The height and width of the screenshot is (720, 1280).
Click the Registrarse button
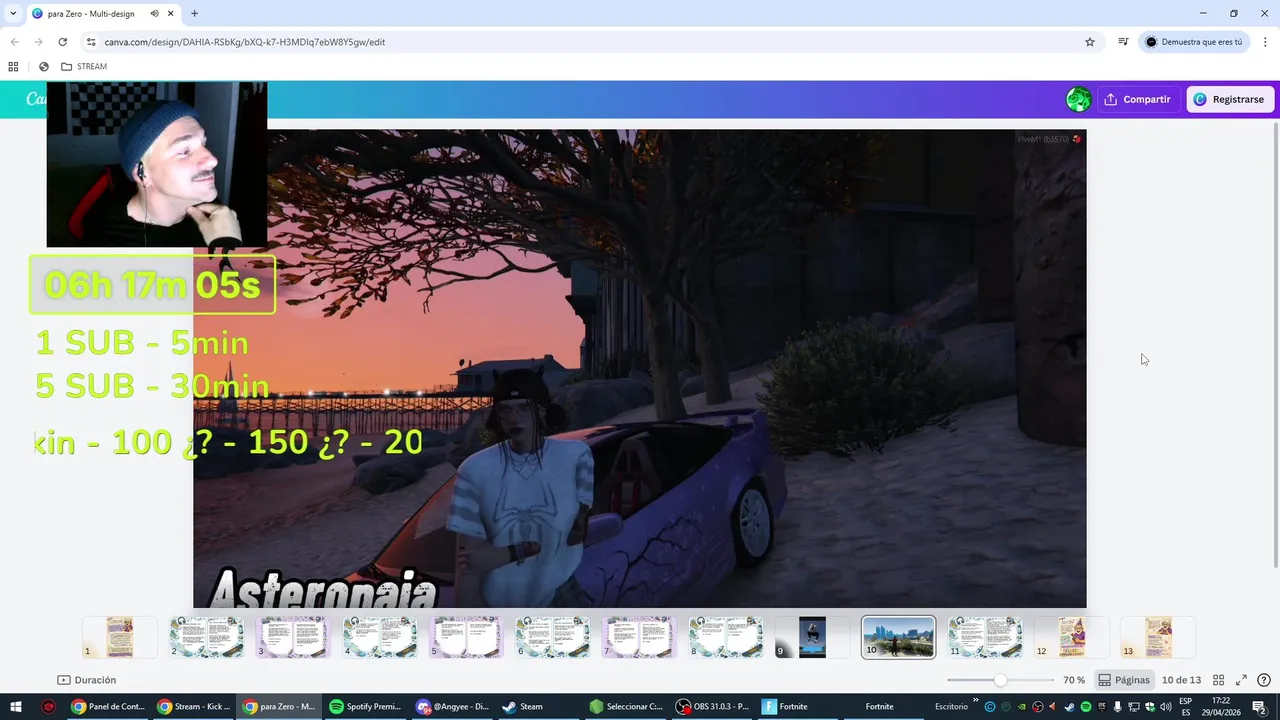tap(1229, 99)
